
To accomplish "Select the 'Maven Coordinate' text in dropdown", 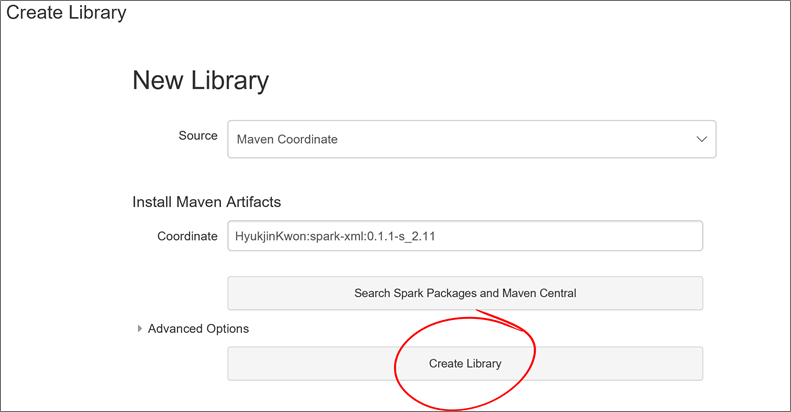I will pos(287,140).
